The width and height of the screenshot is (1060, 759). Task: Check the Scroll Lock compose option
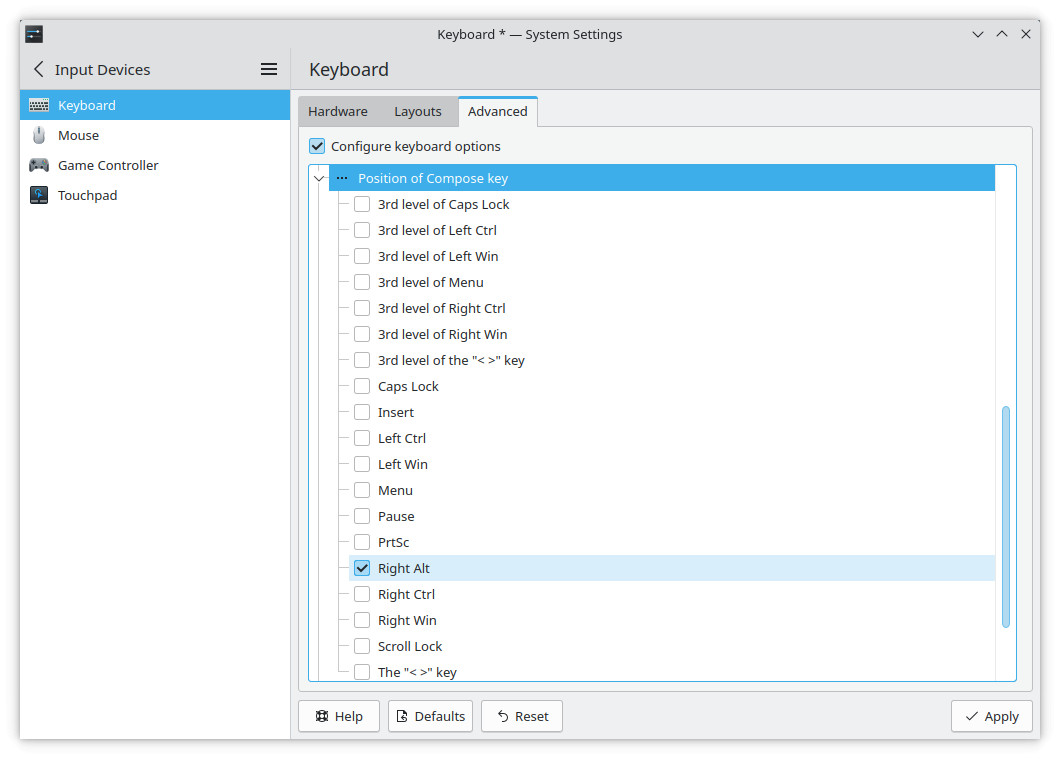[362, 647]
